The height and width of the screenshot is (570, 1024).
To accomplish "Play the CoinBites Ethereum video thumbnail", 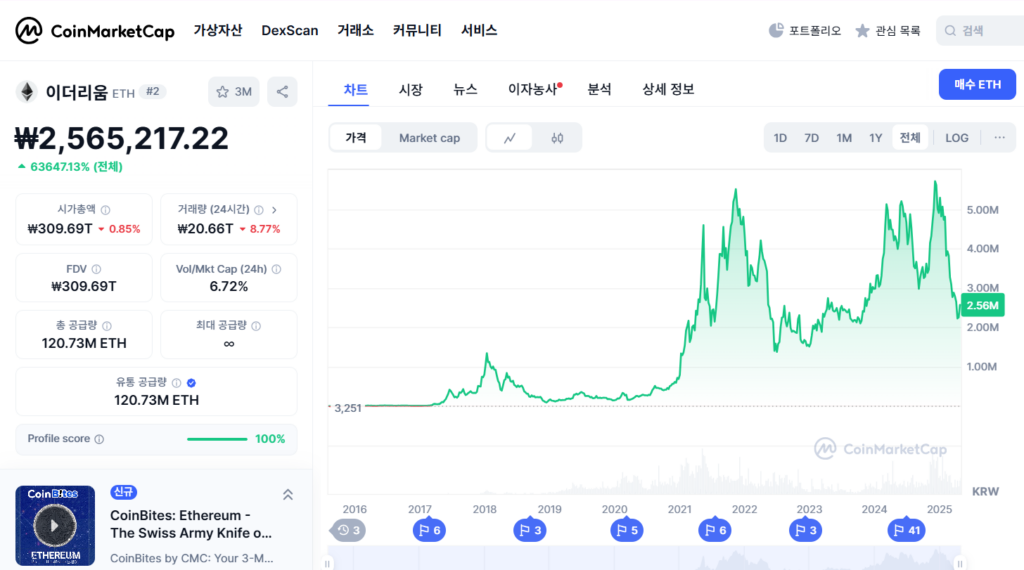I will pyautogui.click(x=55, y=526).
